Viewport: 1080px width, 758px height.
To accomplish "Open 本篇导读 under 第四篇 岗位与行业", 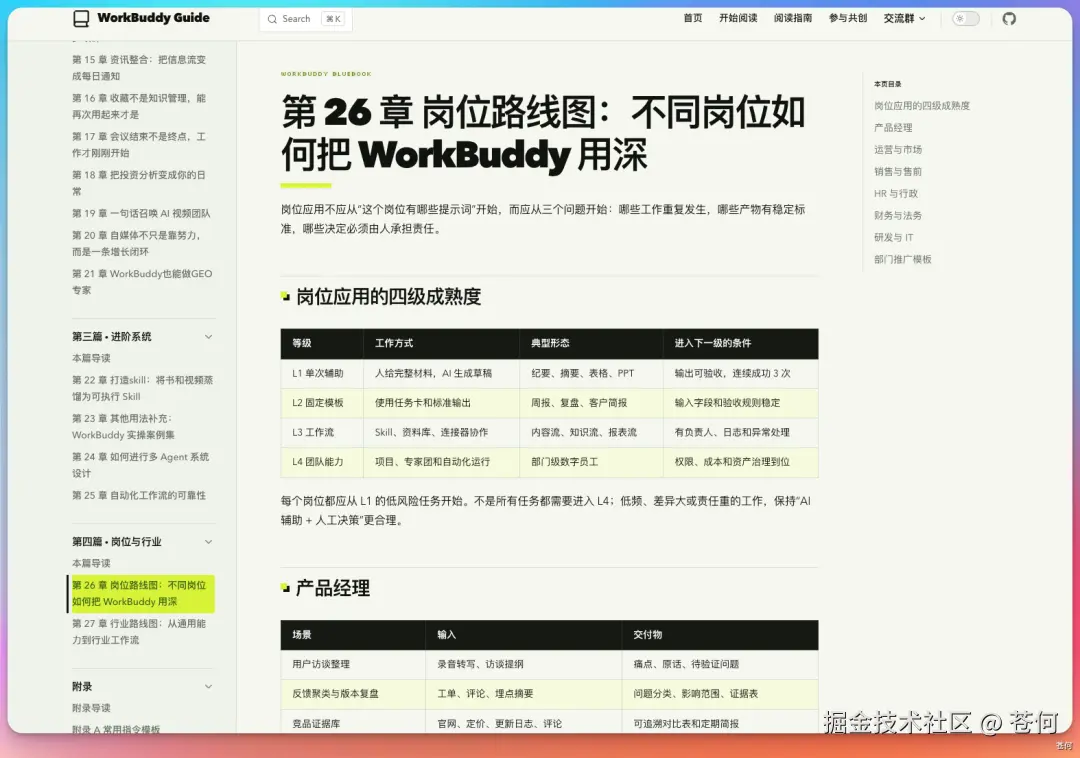I will click(x=91, y=563).
